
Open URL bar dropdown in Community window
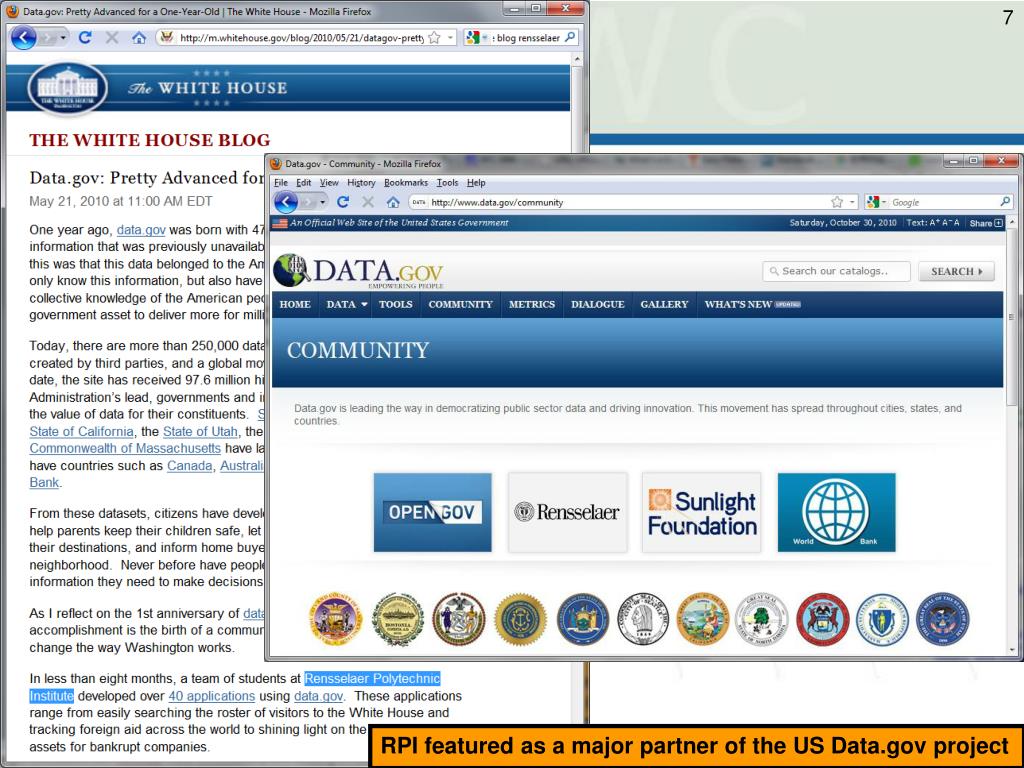[x=852, y=202]
